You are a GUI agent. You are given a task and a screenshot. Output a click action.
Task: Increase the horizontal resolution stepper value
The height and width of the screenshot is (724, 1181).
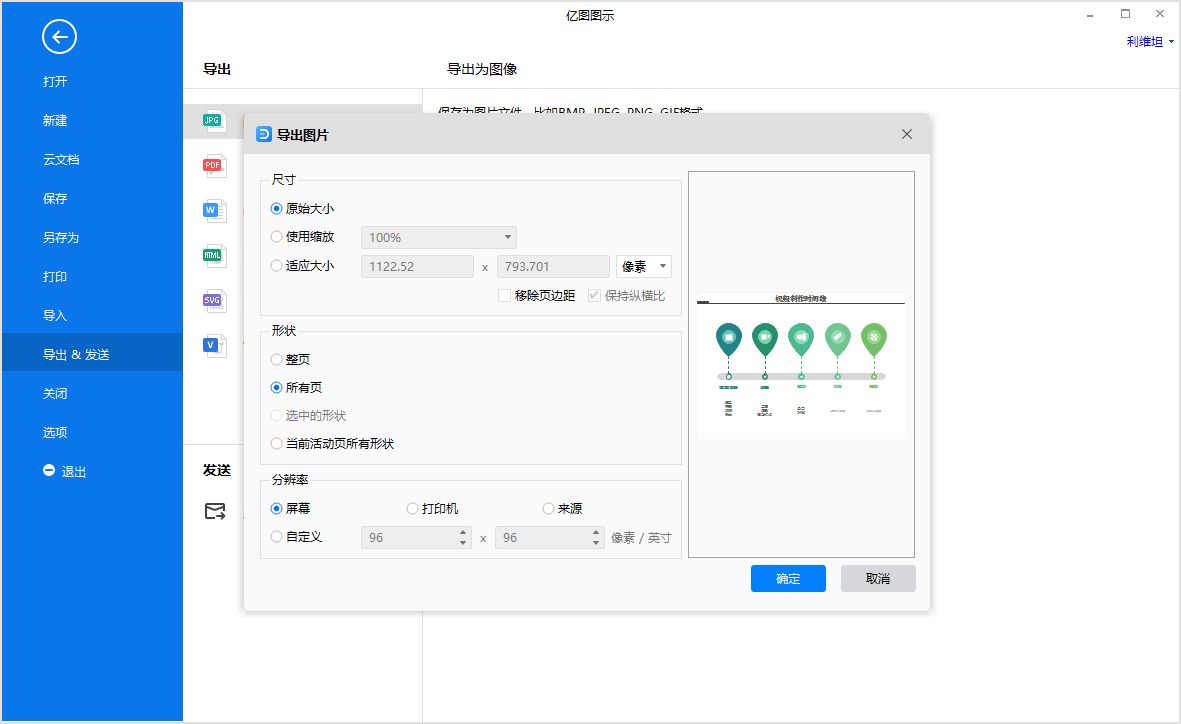[x=462, y=532]
